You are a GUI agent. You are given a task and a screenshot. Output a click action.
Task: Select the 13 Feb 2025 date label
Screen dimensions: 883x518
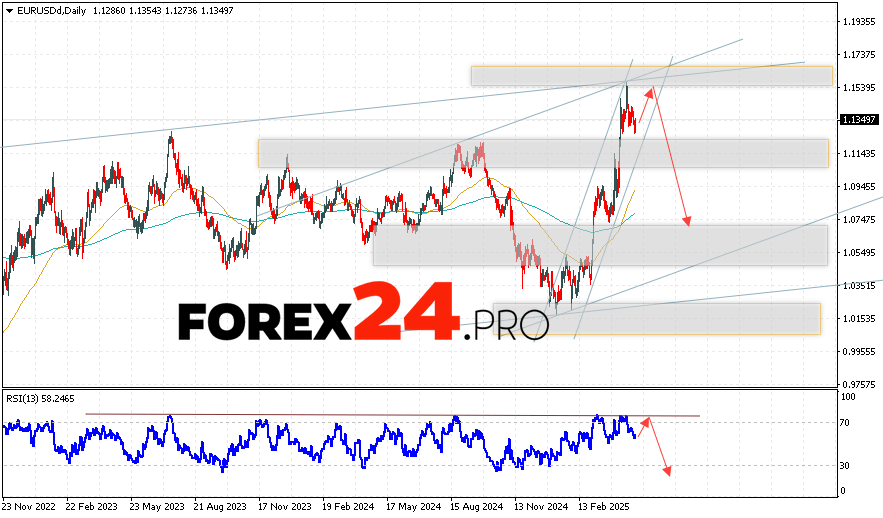click(x=605, y=507)
